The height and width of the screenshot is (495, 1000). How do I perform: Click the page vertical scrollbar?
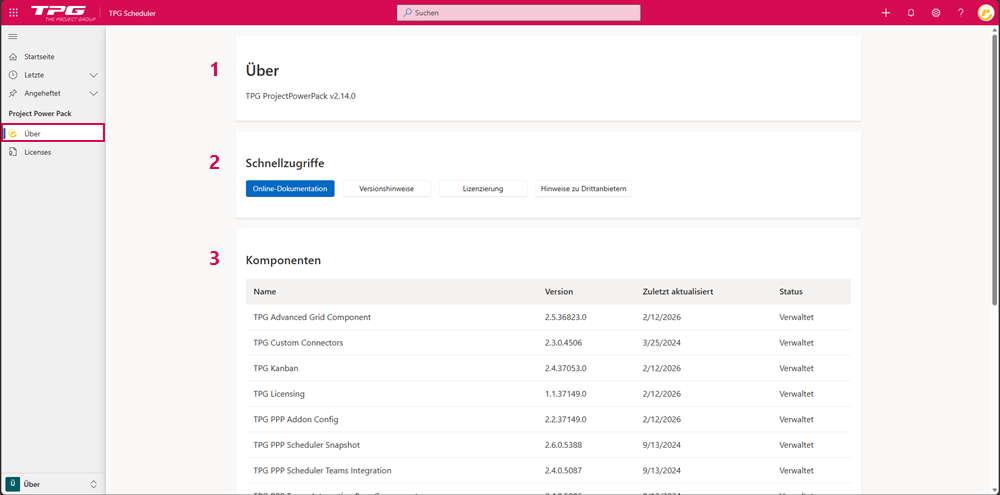tap(994, 170)
